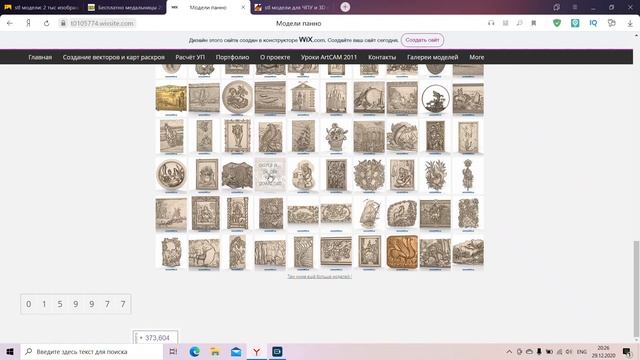
Task: Open the taskbar clock and date
Action: 603,351
